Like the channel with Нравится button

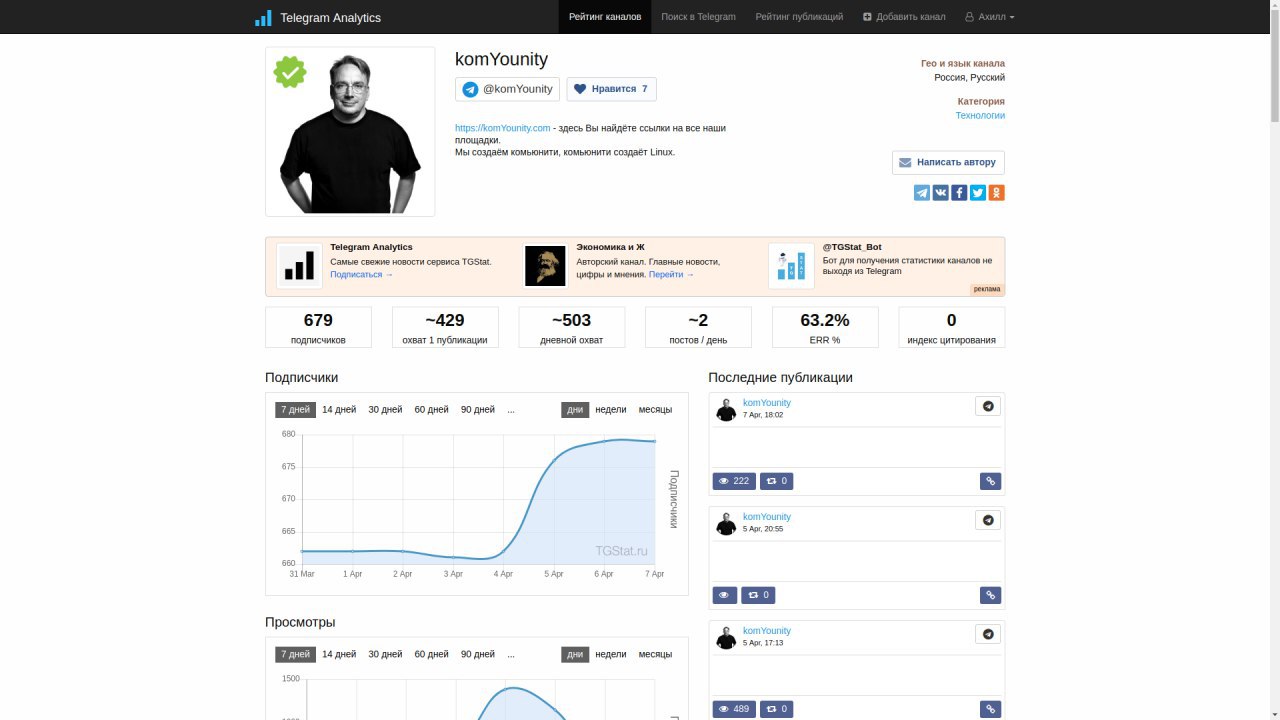pos(611,89)
